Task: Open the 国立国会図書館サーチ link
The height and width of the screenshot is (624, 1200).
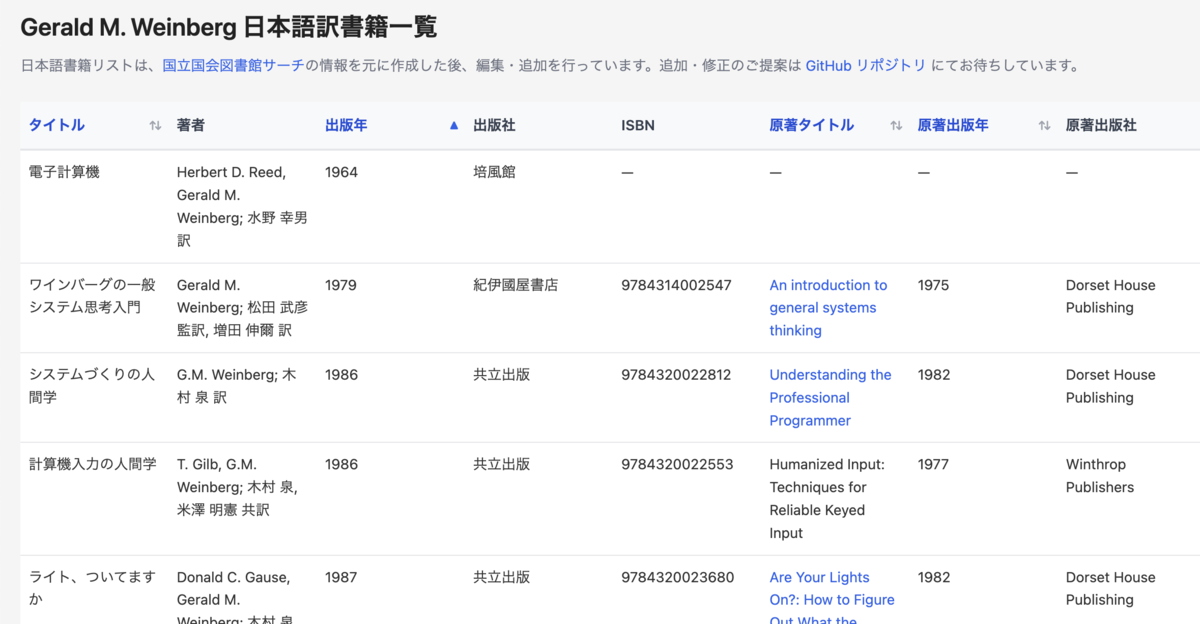Action: tap(233, 66)
